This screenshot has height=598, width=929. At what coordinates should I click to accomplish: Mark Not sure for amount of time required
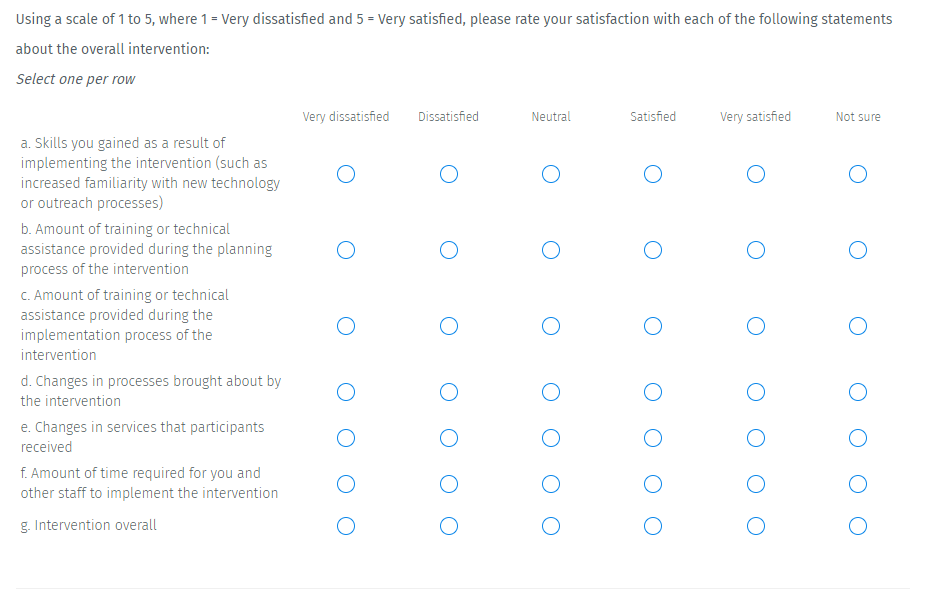click(857, 484)
